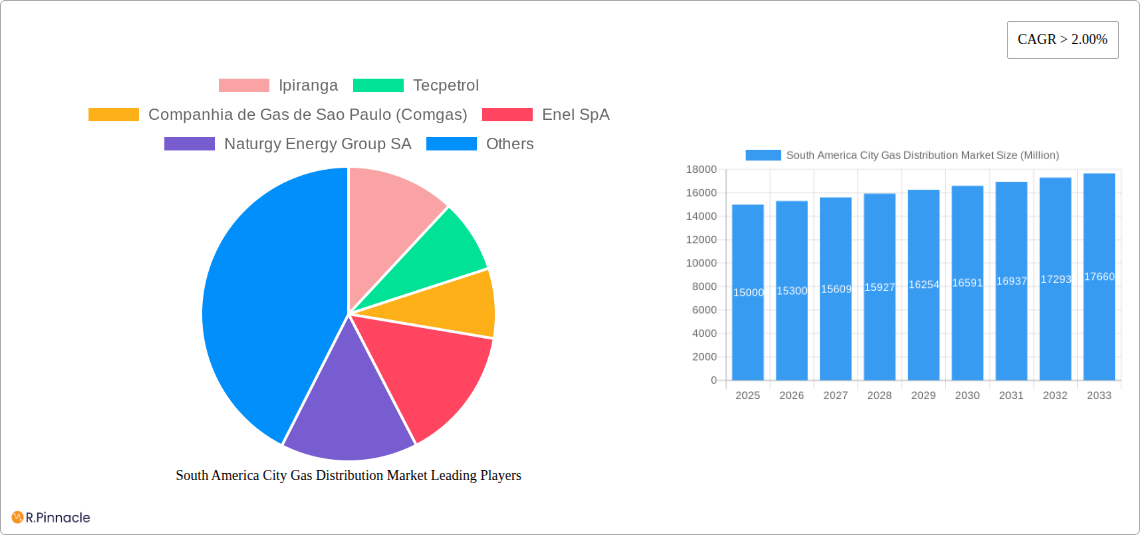Click the 2026 bar labeled 15300

click(792, 291)
